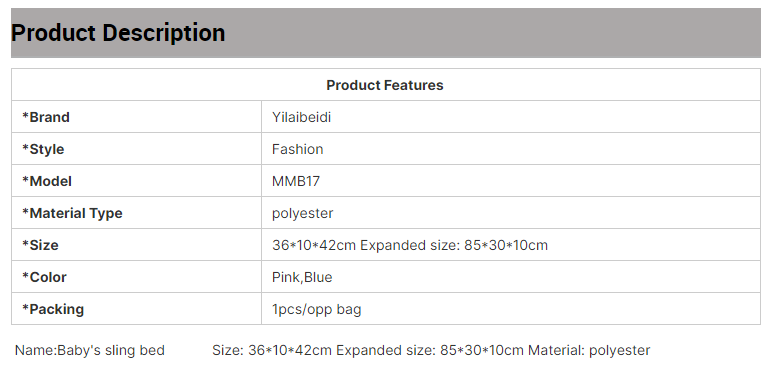Image resolution: width=775 pixels, height=370 pixels.
Task: Select the MMB17 model value
Action: tap(296, 181)
